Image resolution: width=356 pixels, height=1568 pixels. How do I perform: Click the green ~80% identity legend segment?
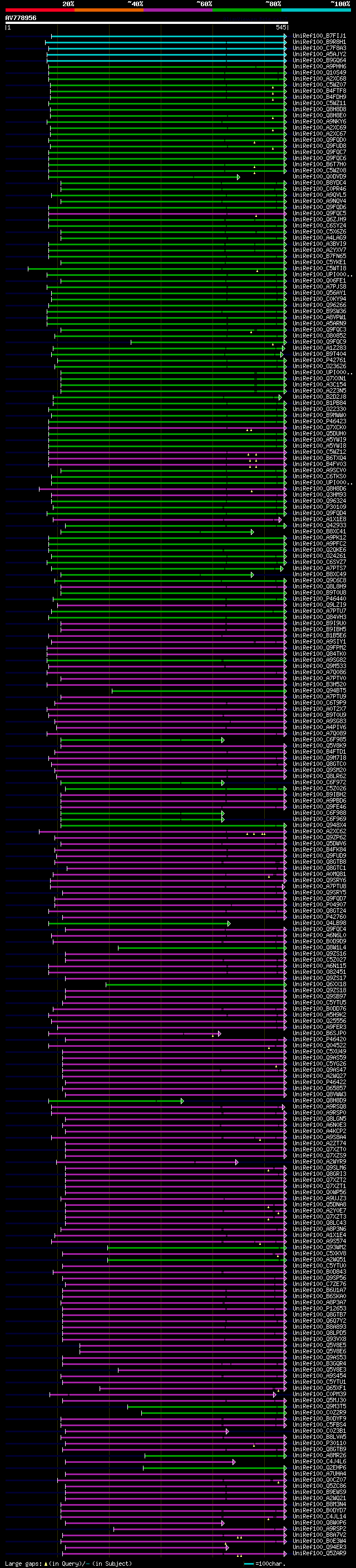click(x=247, y=10)
